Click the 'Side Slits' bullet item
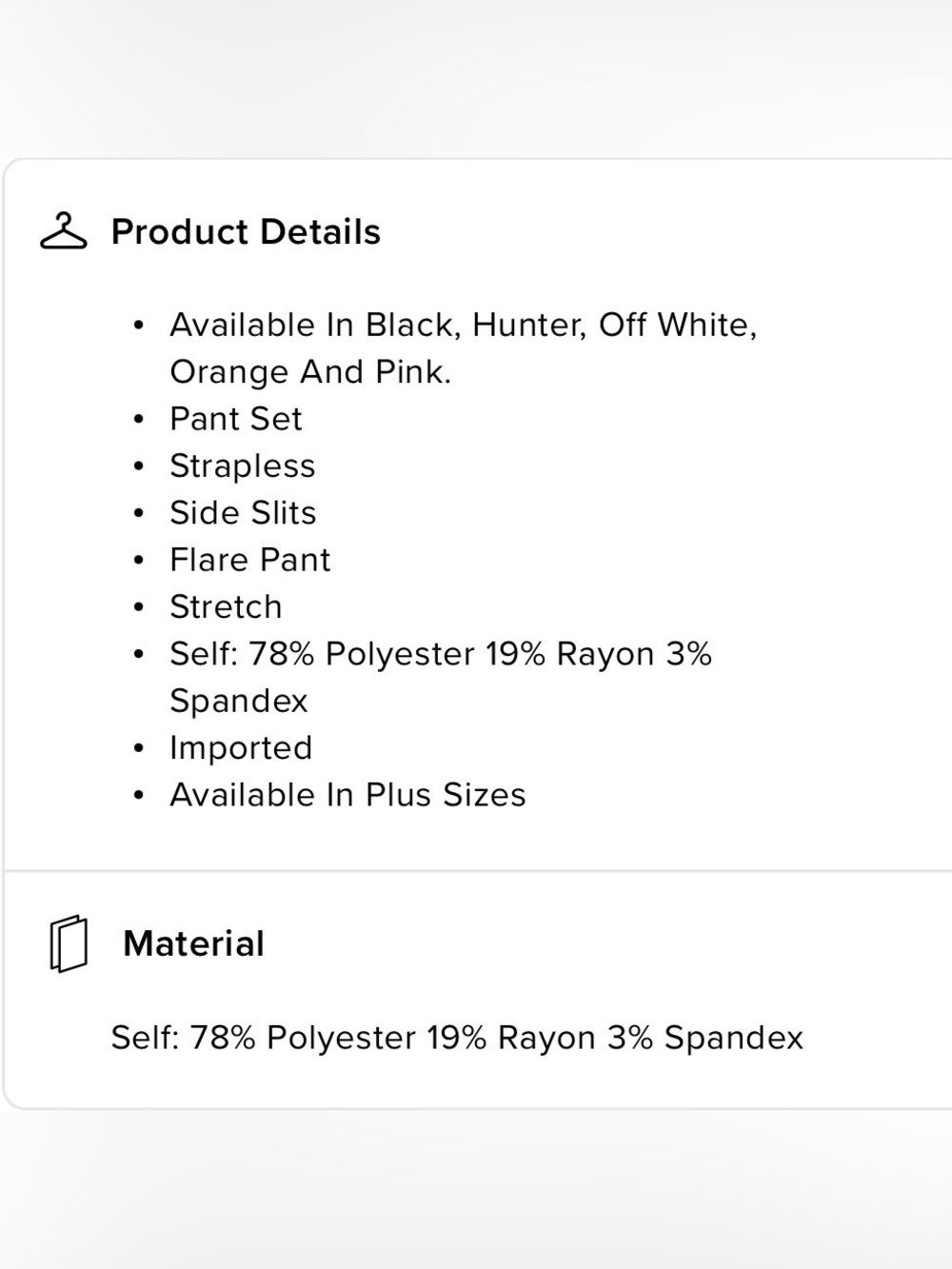952x1269 pixels. pyautogui.click(x=243, y=512)
